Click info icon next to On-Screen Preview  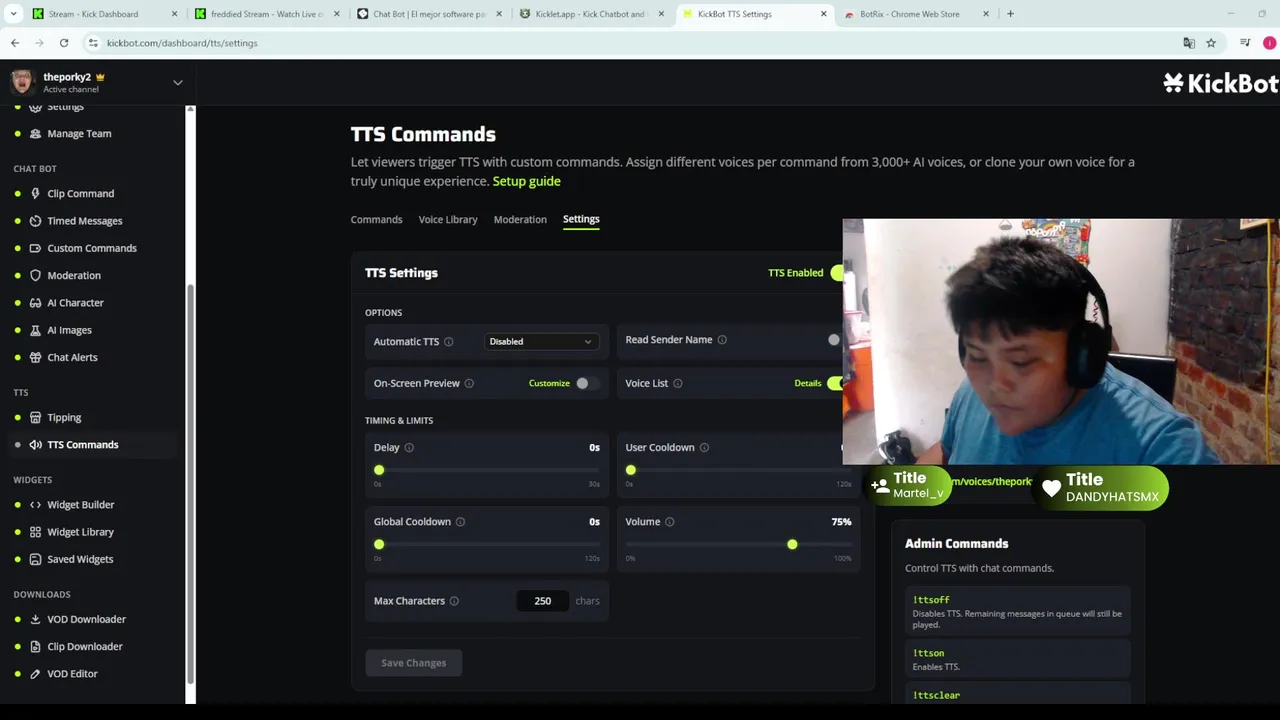(469, 384)
